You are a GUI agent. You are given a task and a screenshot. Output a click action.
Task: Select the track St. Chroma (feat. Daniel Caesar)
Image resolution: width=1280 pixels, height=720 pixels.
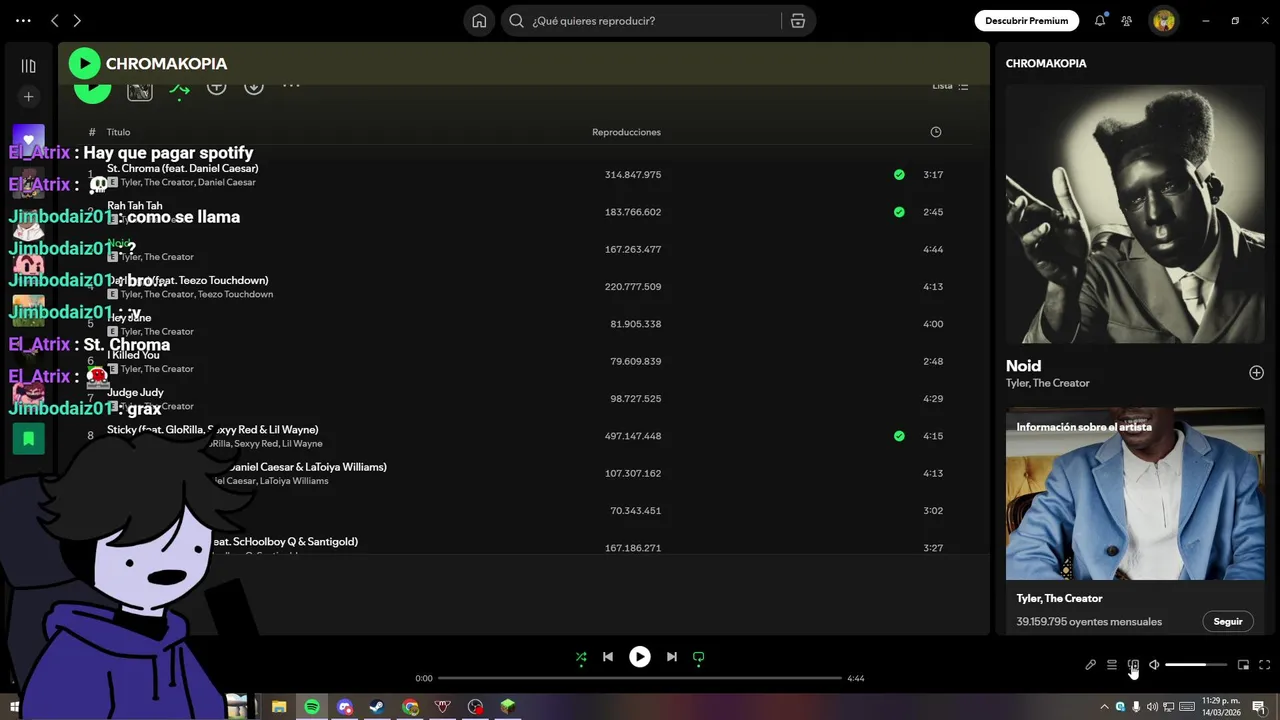183,168
